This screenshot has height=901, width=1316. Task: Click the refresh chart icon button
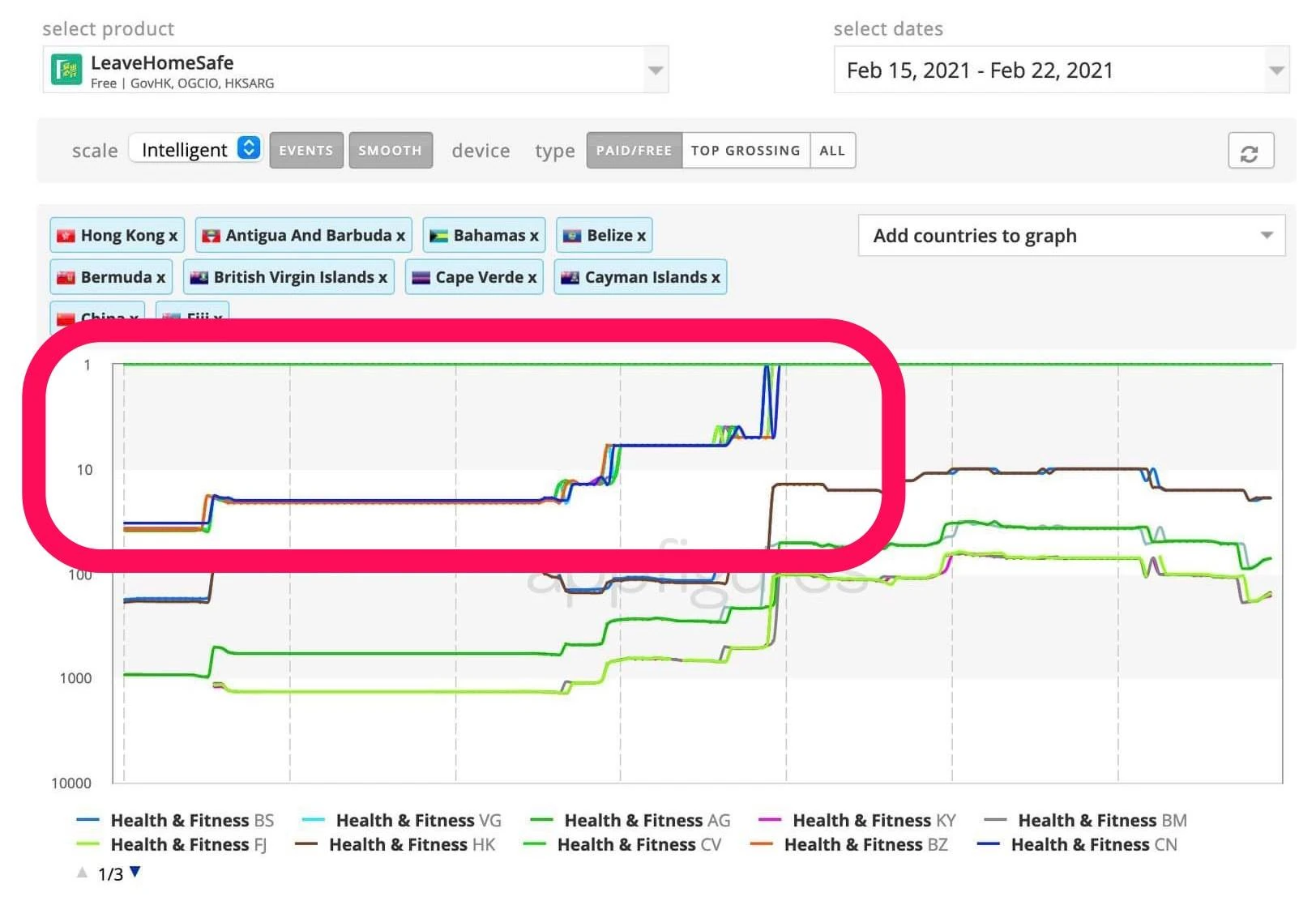1250,152
